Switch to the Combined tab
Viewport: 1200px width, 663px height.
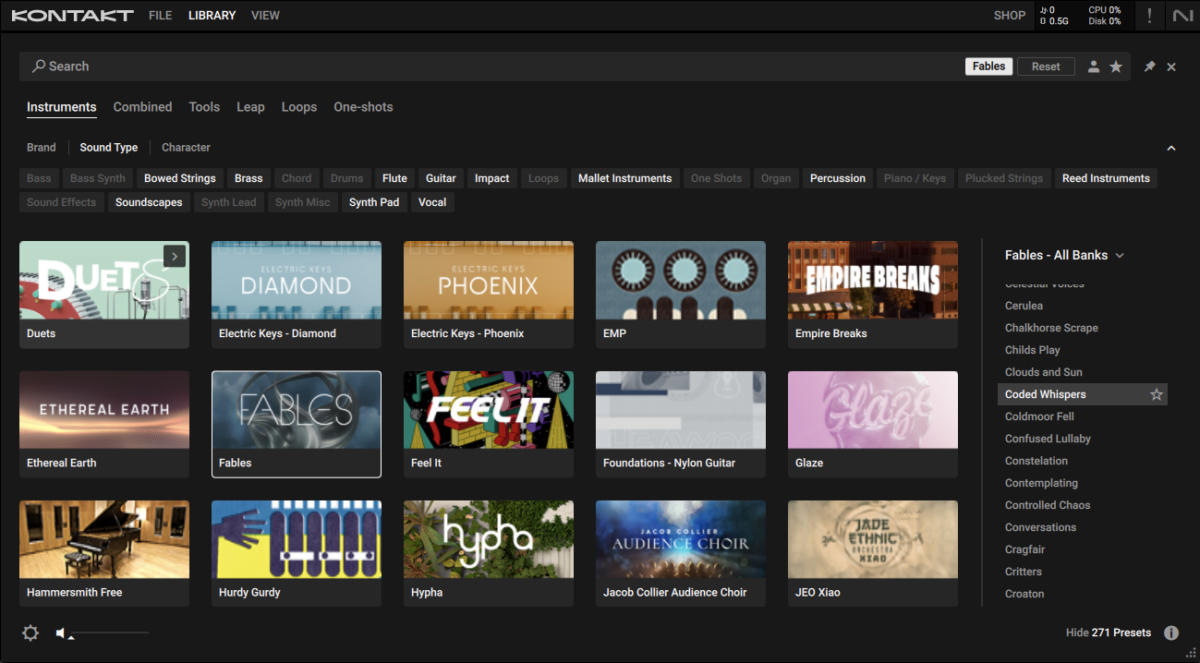tap(142, 107)
